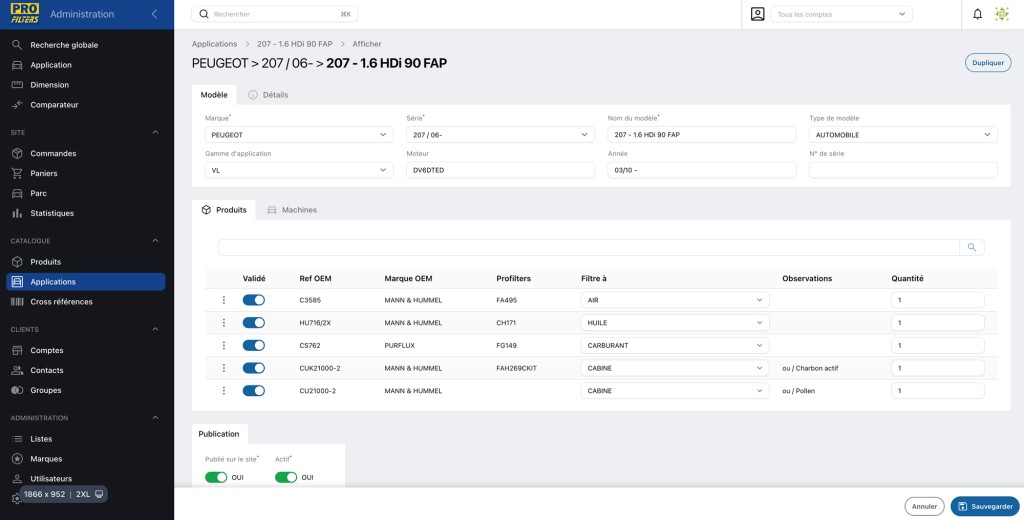Collapse the Administration sidebar chevron
This screenshot has width=1024, height=520.
(154, 14)
